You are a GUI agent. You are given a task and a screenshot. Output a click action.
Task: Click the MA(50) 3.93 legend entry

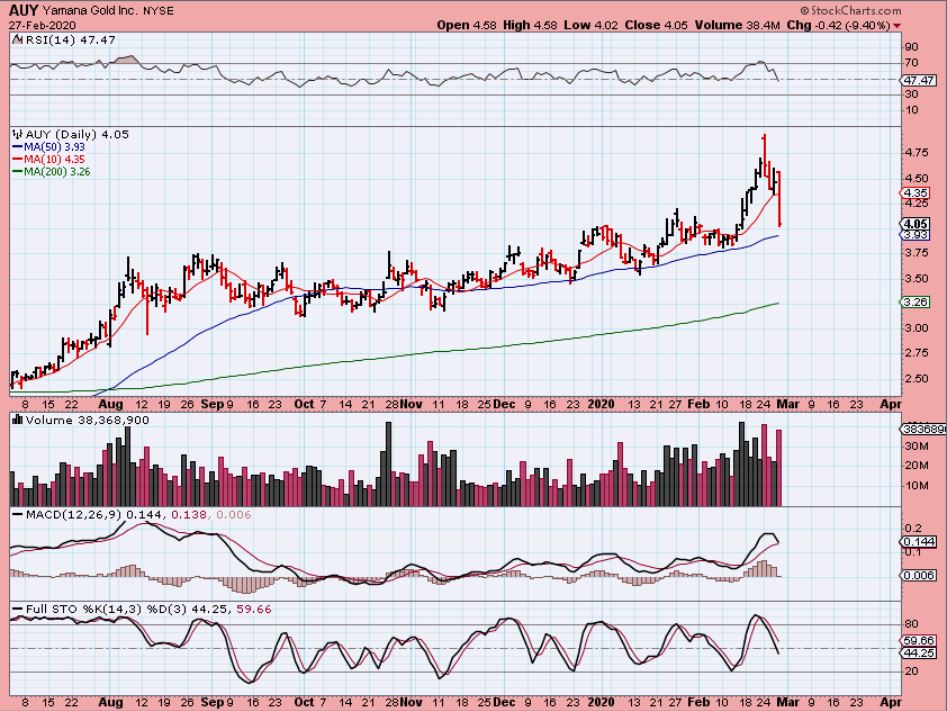[54, 147]
